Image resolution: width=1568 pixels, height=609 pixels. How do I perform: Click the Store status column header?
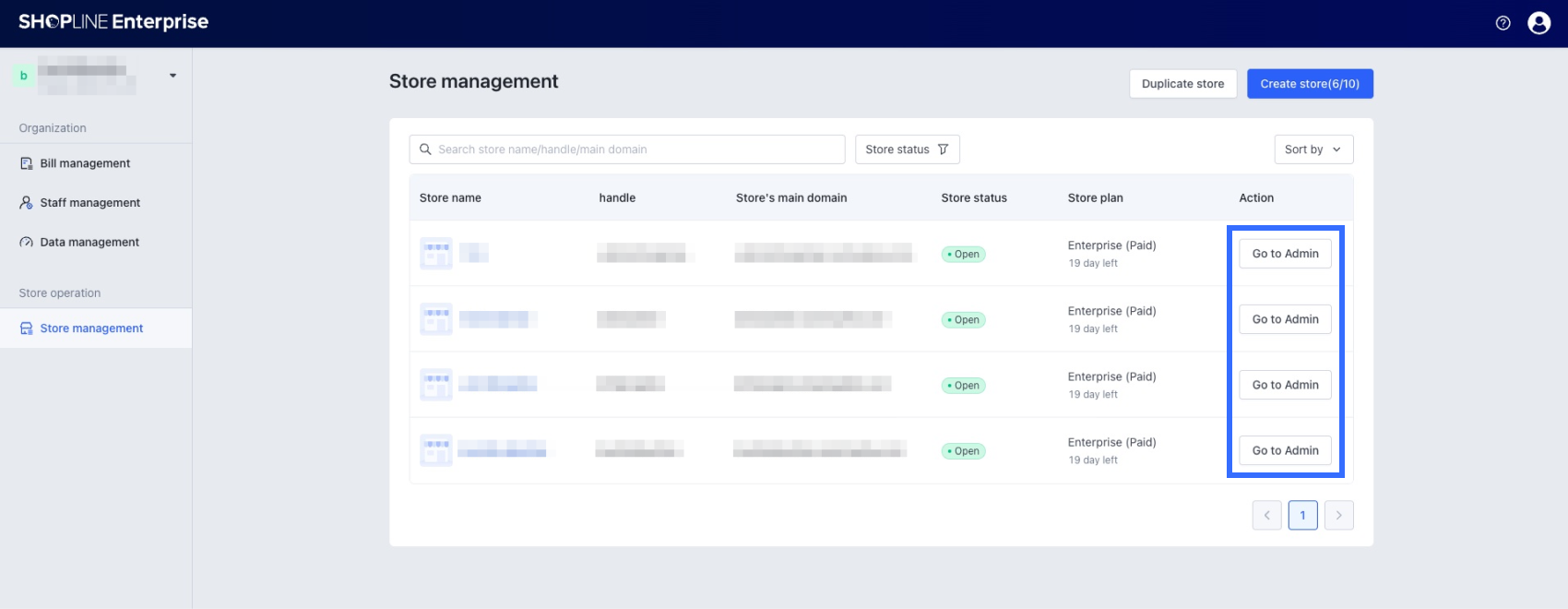click(x=974, y=198)
